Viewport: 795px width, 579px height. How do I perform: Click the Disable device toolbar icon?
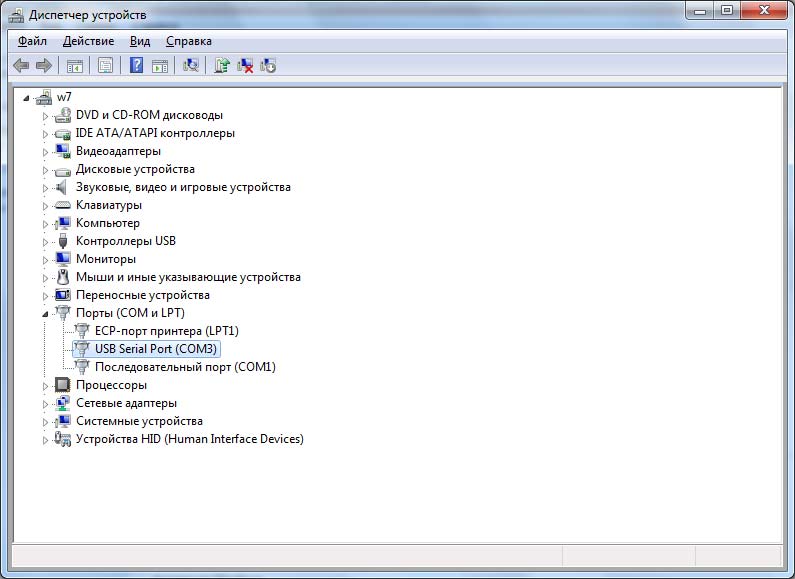point(268,65)
